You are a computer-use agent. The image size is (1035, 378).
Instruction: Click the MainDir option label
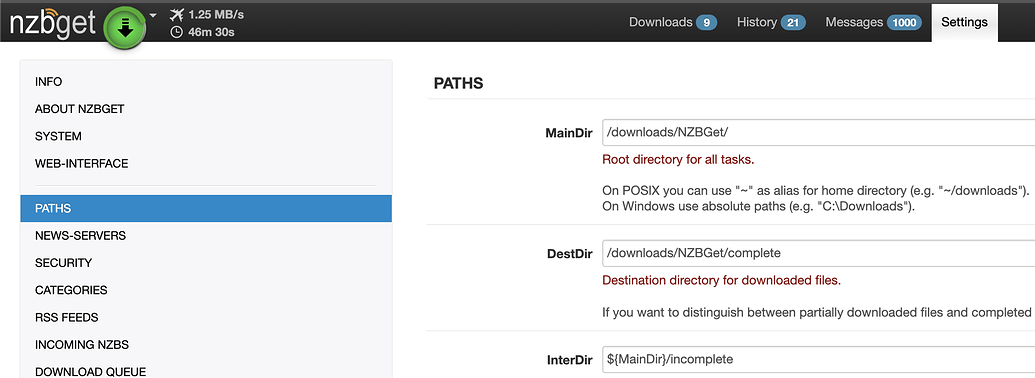click(x=569, y=133)
